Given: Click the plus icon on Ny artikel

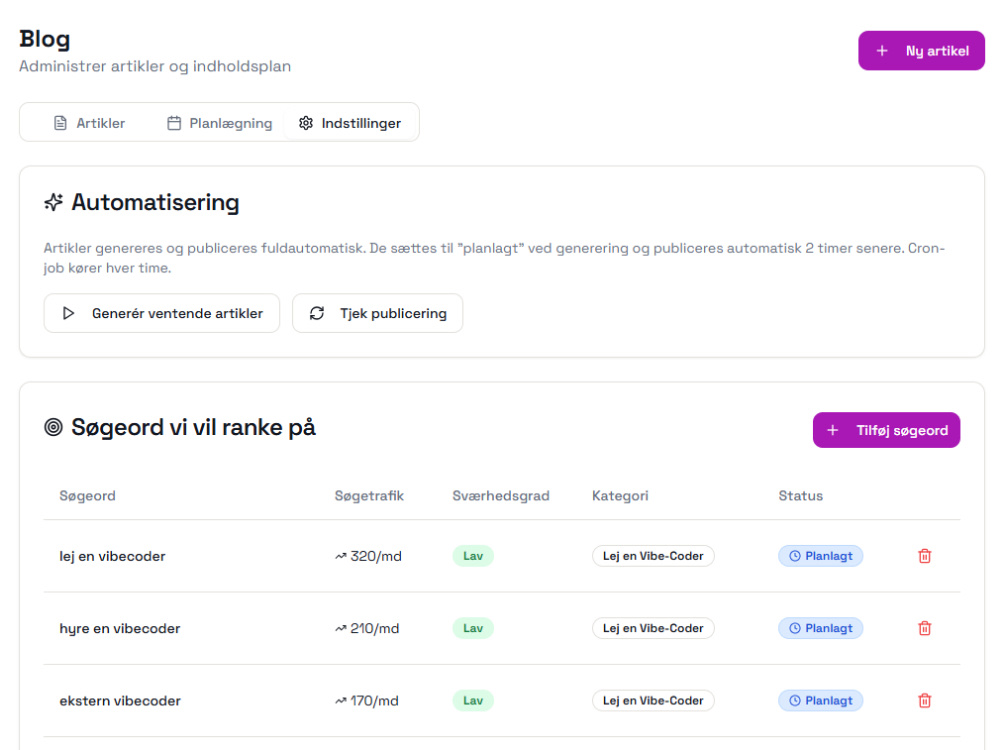Looking at the screenshot, I should point(882,50).
